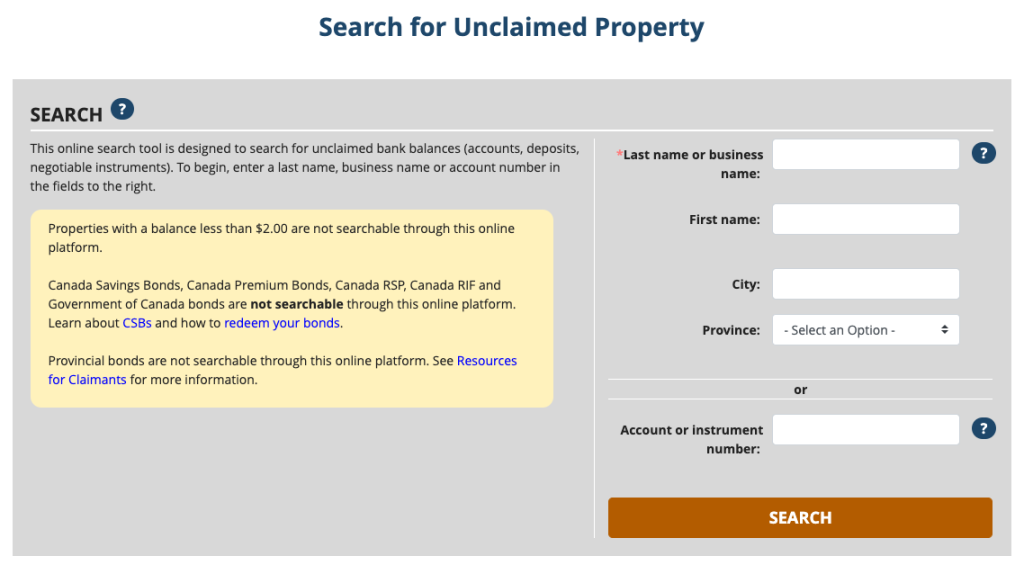Click the "Last name or business name" label

pyautogui.click(x=692, y=164)
